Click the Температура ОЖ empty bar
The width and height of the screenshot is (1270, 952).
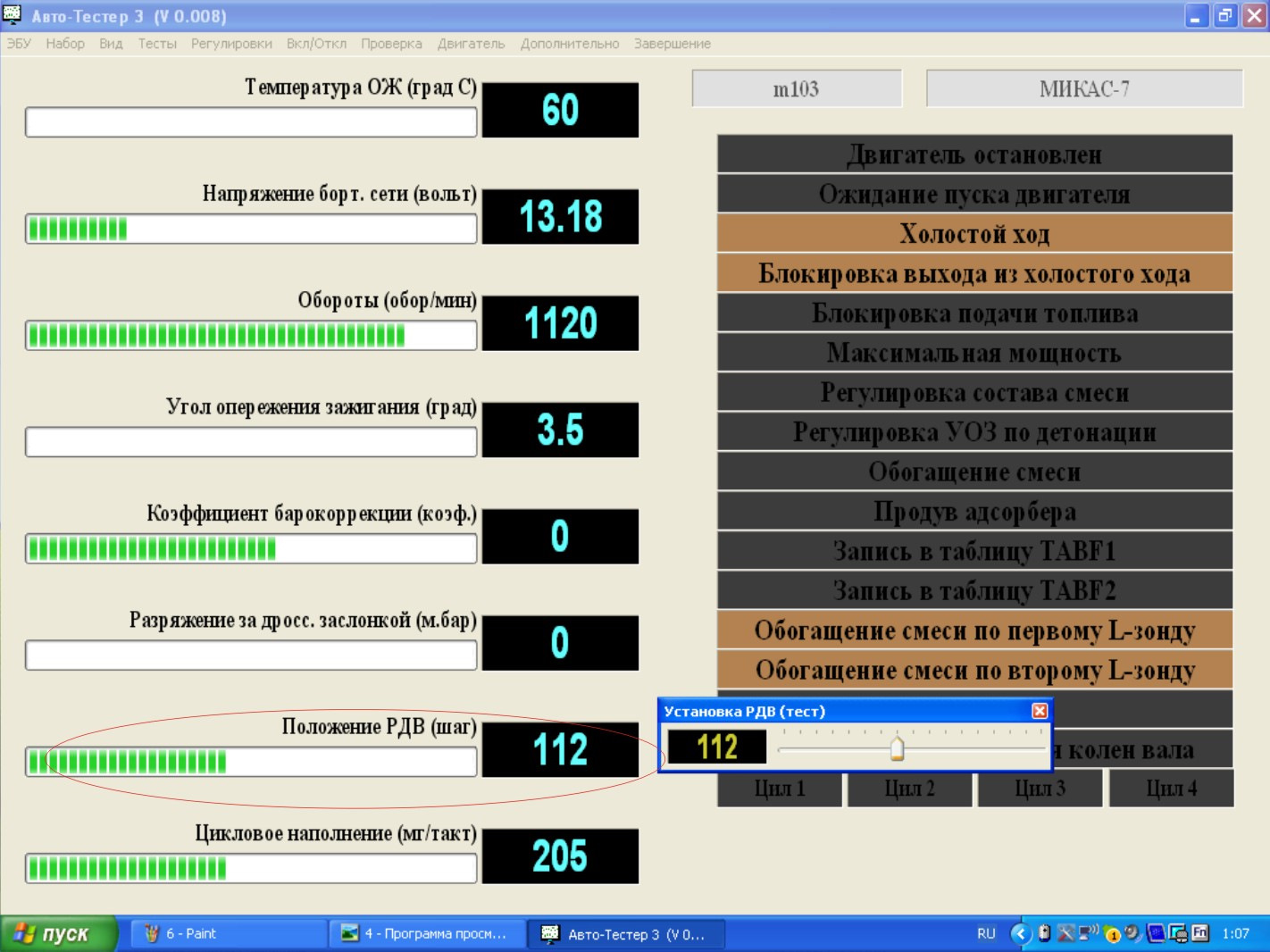tap(251, 122)
